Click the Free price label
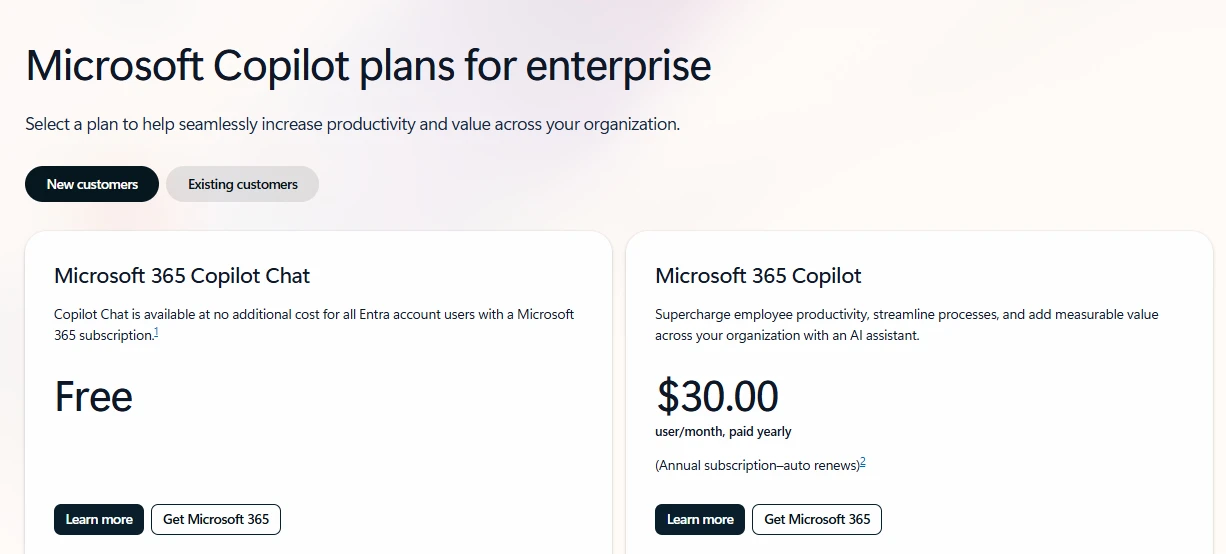1226x554 pixels. (x=93, y=397)
